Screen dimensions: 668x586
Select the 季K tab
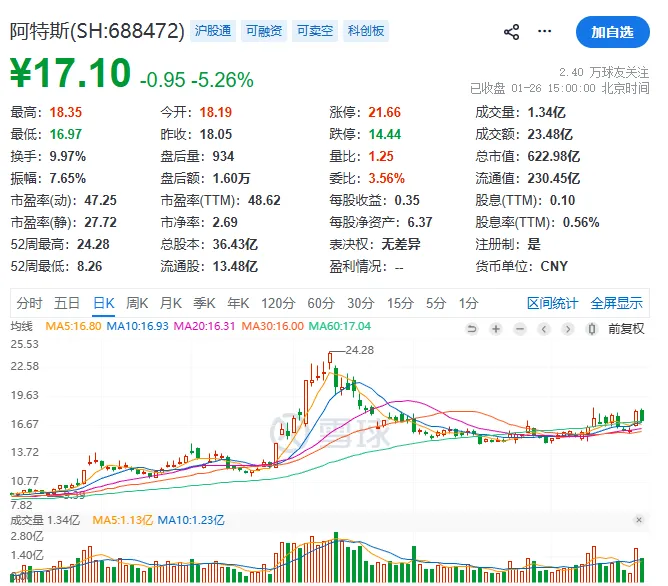204,303
